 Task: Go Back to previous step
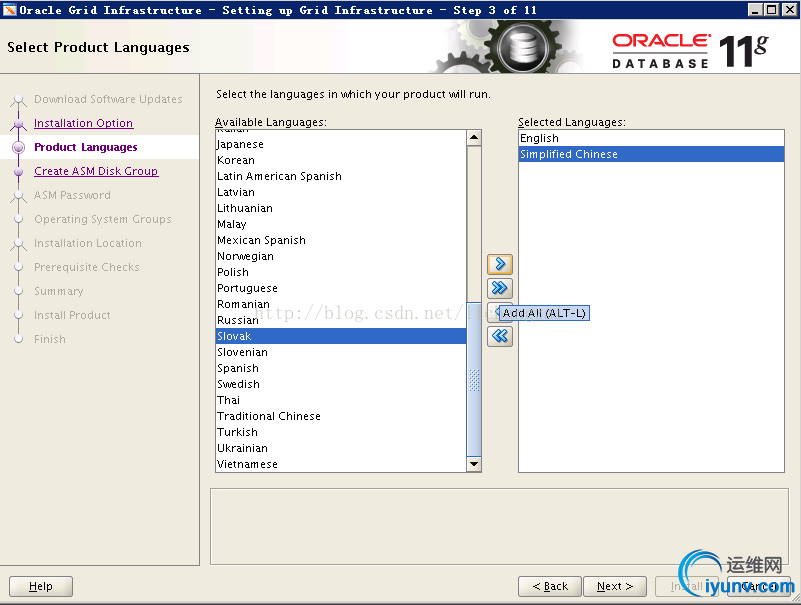click(550, 586)
